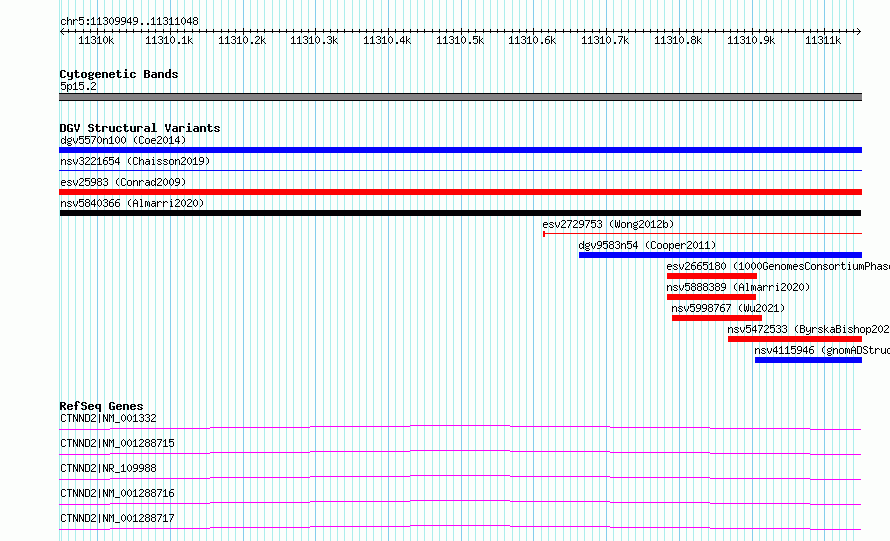
Task: Click the 11310.8k ruler tick label
Action: tap(678, 40)
